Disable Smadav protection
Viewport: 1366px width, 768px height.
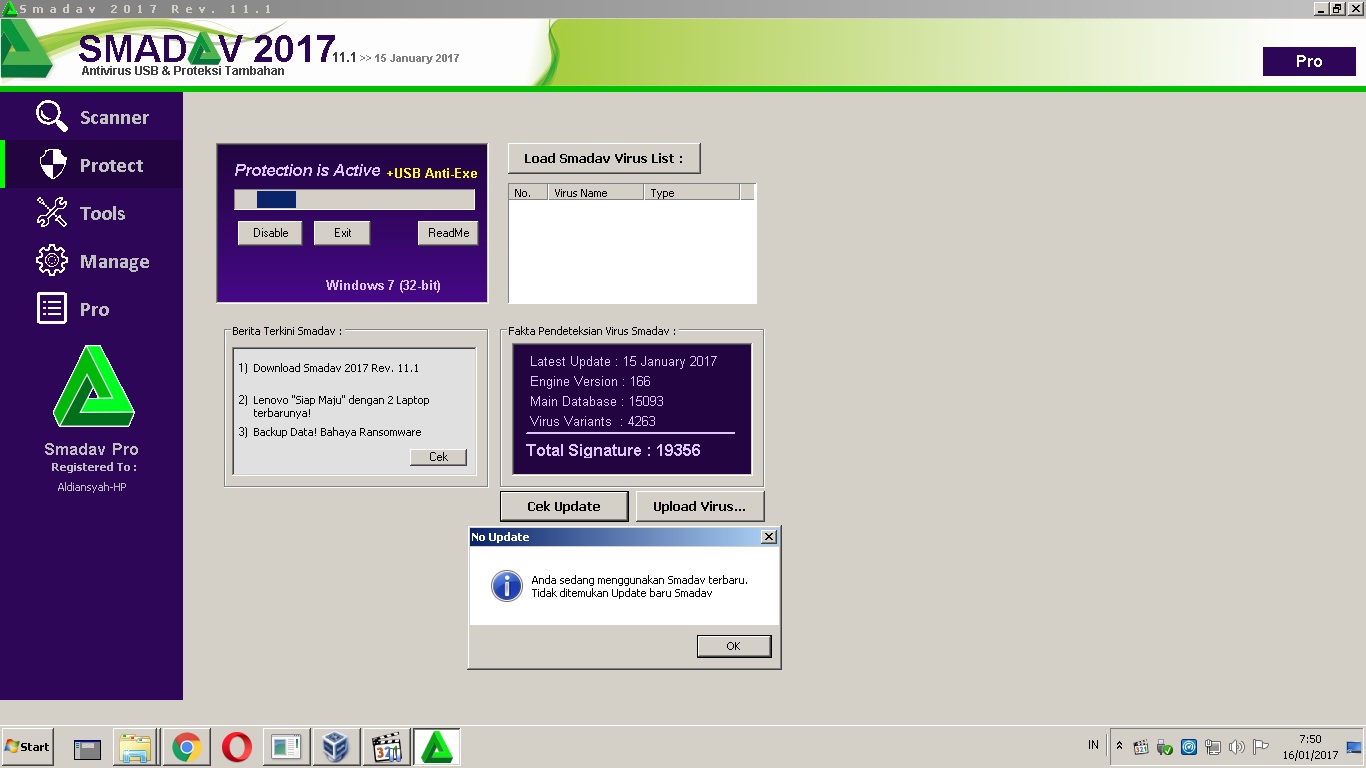[270, 233]
